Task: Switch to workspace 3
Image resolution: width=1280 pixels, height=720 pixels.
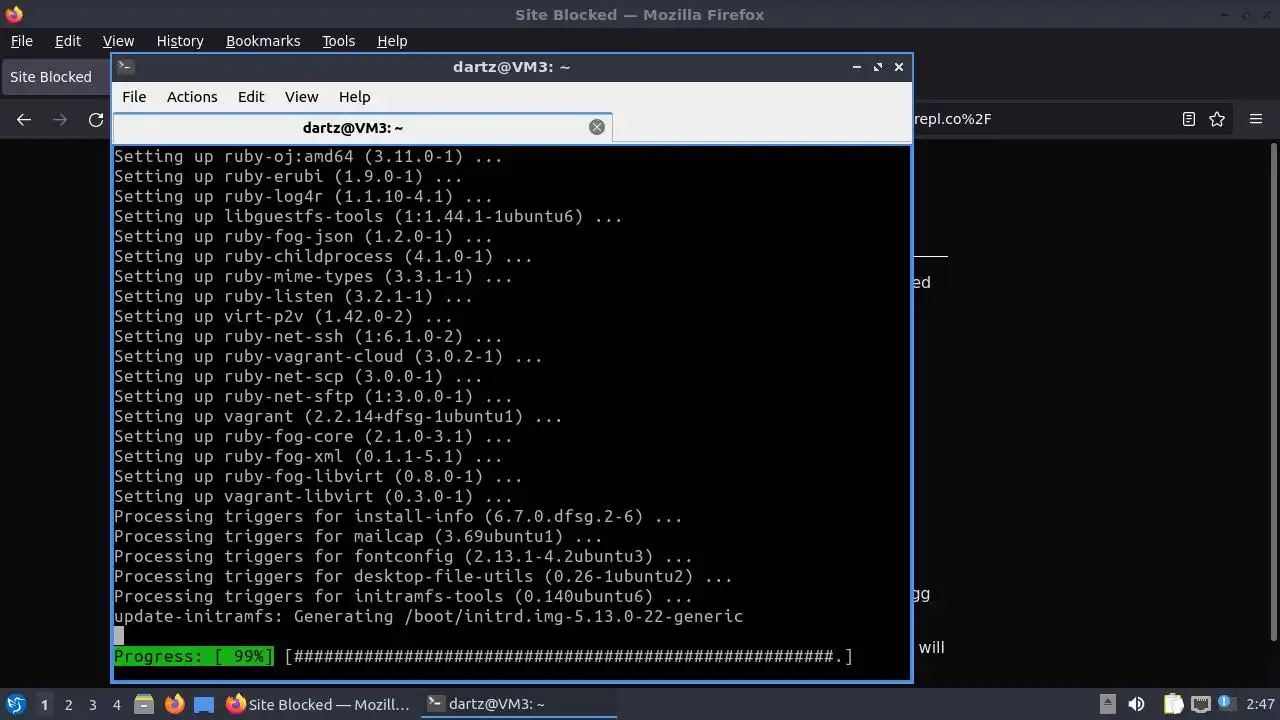Action: point(93,704)
